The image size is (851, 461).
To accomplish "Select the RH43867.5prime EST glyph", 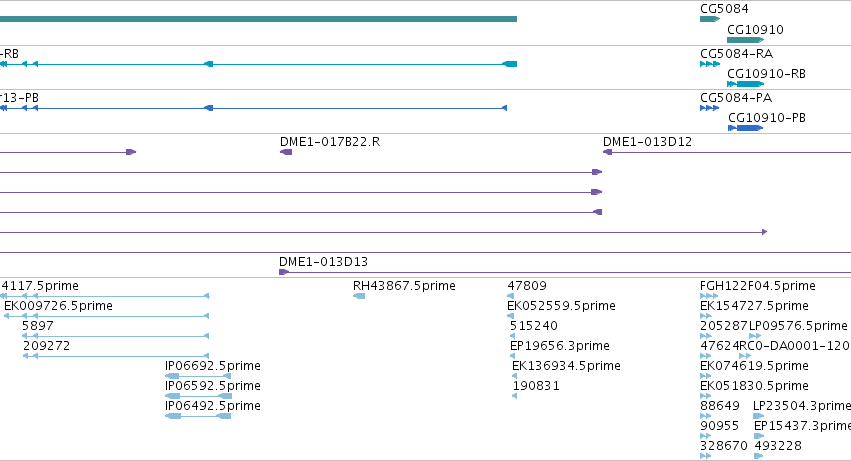I will click(x=359, y=296).
